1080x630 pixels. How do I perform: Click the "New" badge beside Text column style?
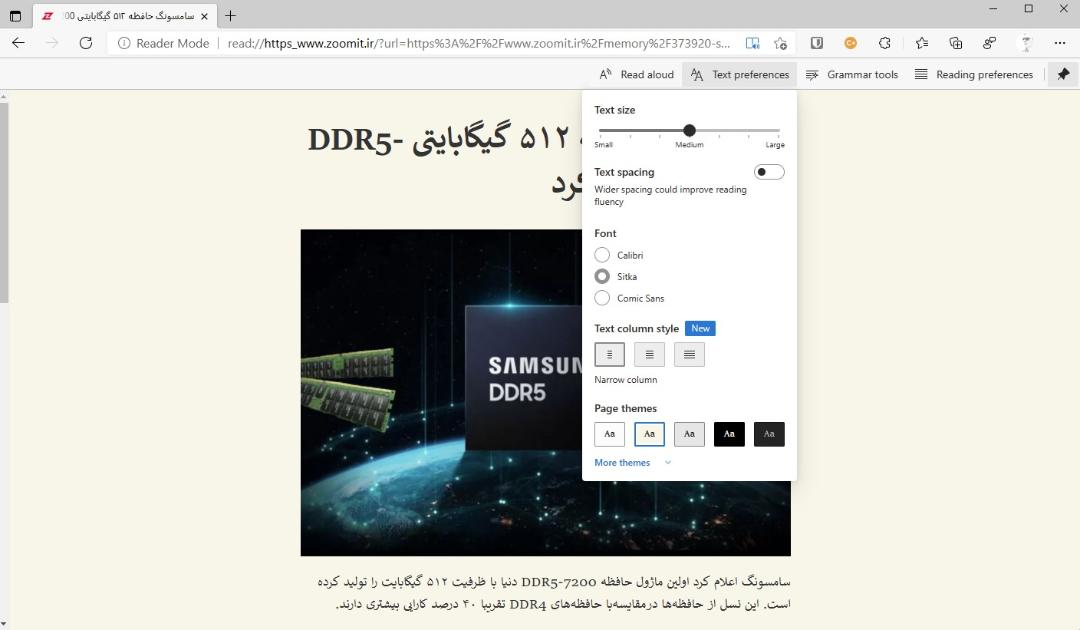click(700, 328)
